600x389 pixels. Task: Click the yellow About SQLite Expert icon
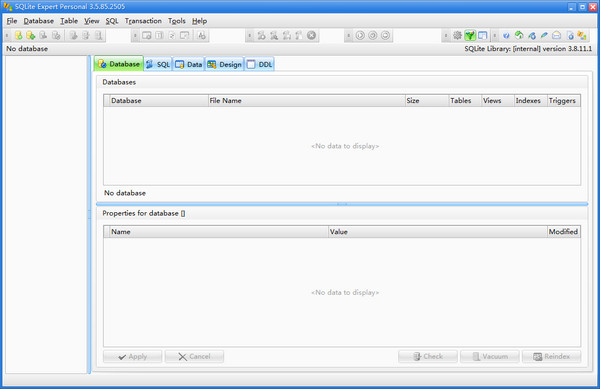click(582, 36)
